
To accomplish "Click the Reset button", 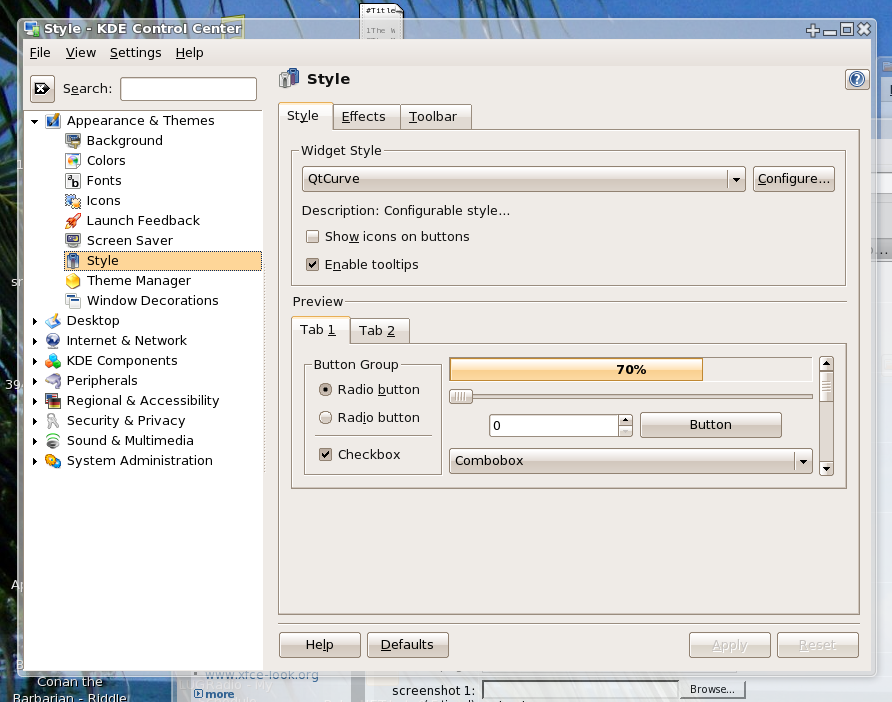I will click(x=818, y=645).
